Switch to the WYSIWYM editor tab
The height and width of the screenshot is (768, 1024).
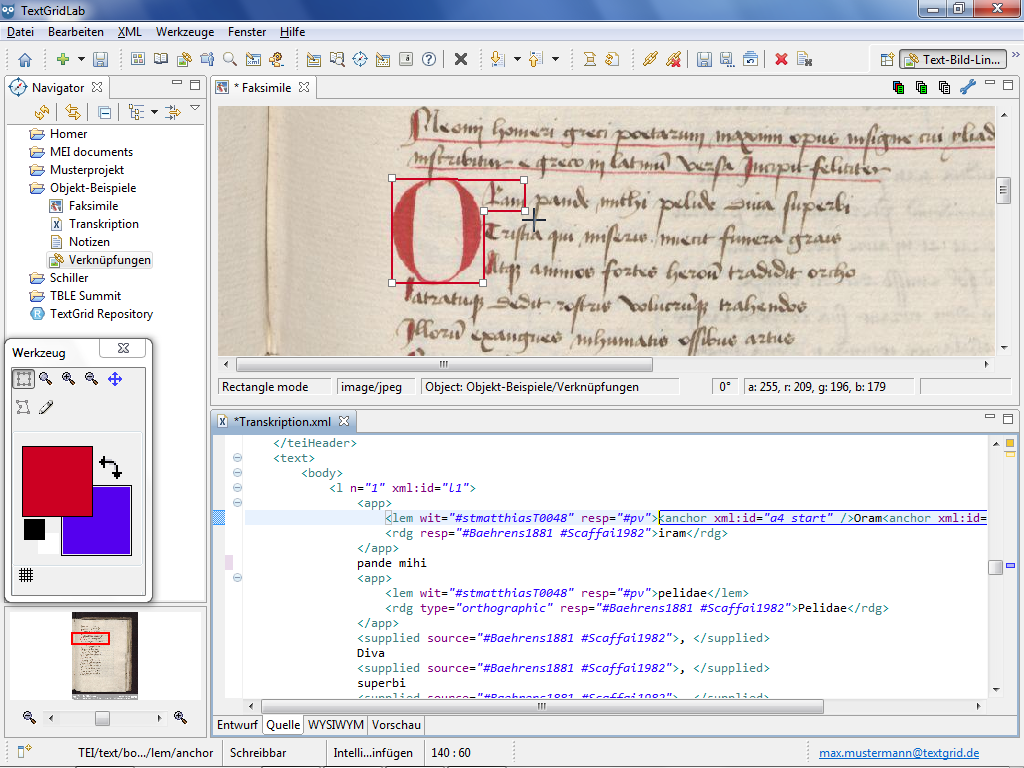point(335,725)
